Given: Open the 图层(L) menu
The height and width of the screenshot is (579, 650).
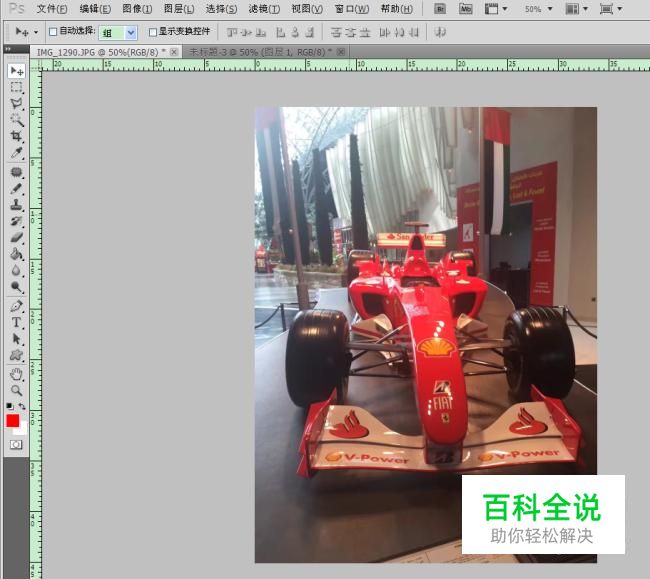Looking at the screenshot, I should [x=179, y=9].
